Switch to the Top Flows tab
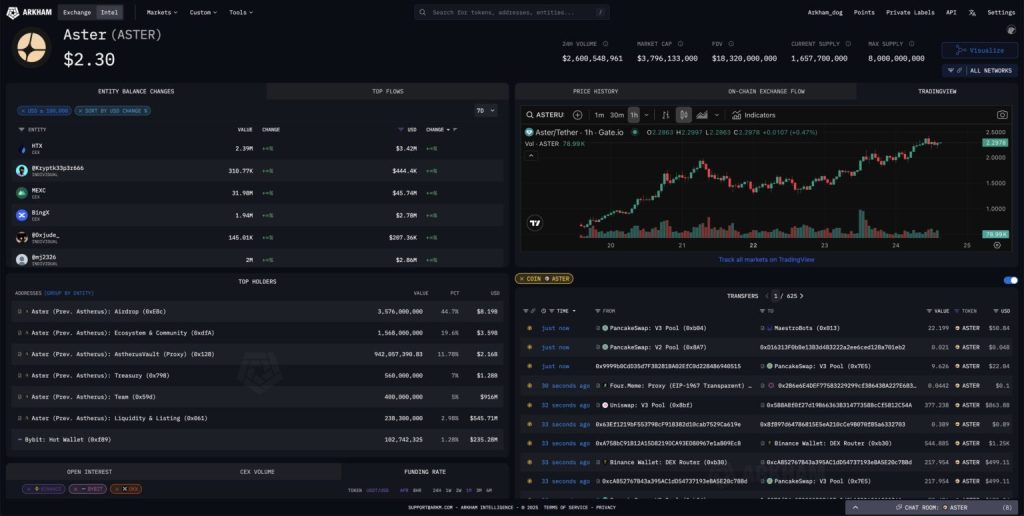This screenshot has width=1024, height=516. pyautogui.click(x=387, y=91)
